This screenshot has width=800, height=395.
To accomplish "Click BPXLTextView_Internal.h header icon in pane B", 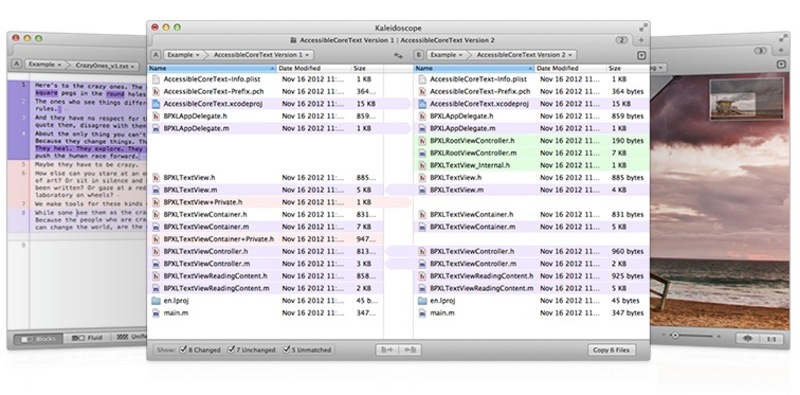I will (422, 165).
